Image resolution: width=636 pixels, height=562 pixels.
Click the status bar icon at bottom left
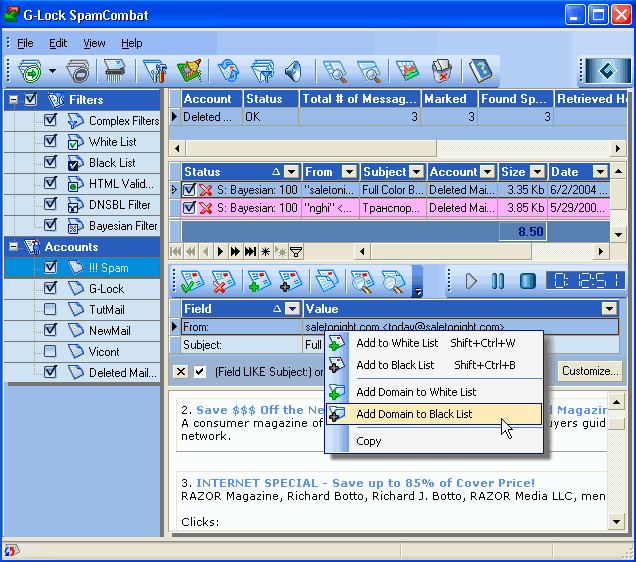point(10,551)
